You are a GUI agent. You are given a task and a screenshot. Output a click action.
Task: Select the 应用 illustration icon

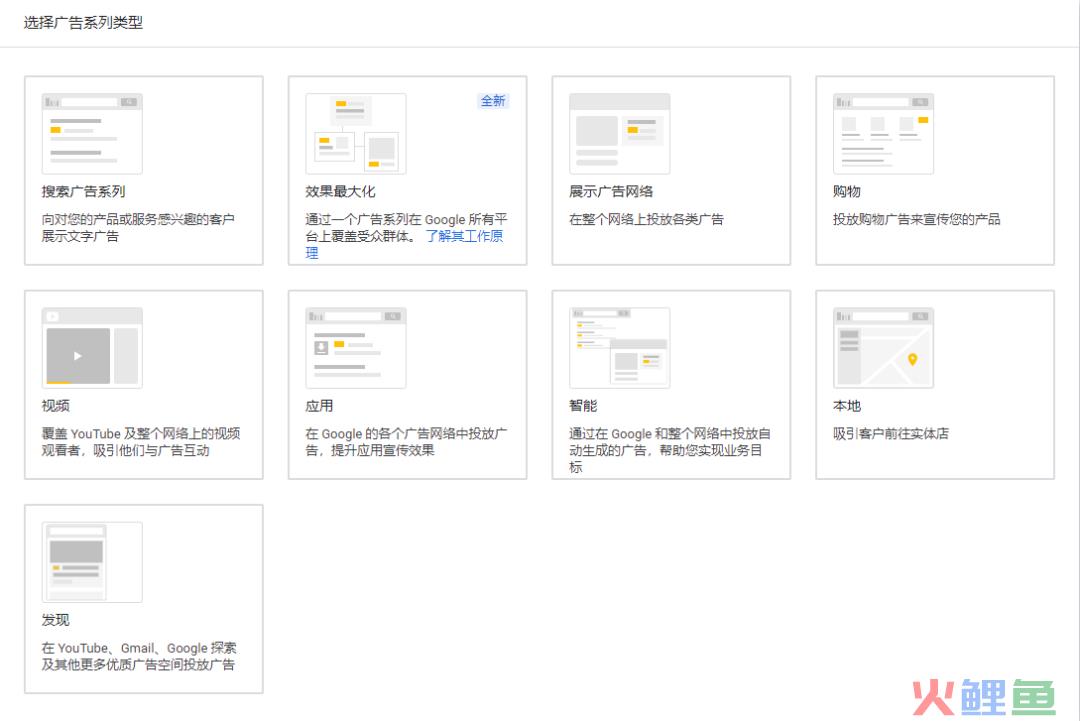click(356, 348)
